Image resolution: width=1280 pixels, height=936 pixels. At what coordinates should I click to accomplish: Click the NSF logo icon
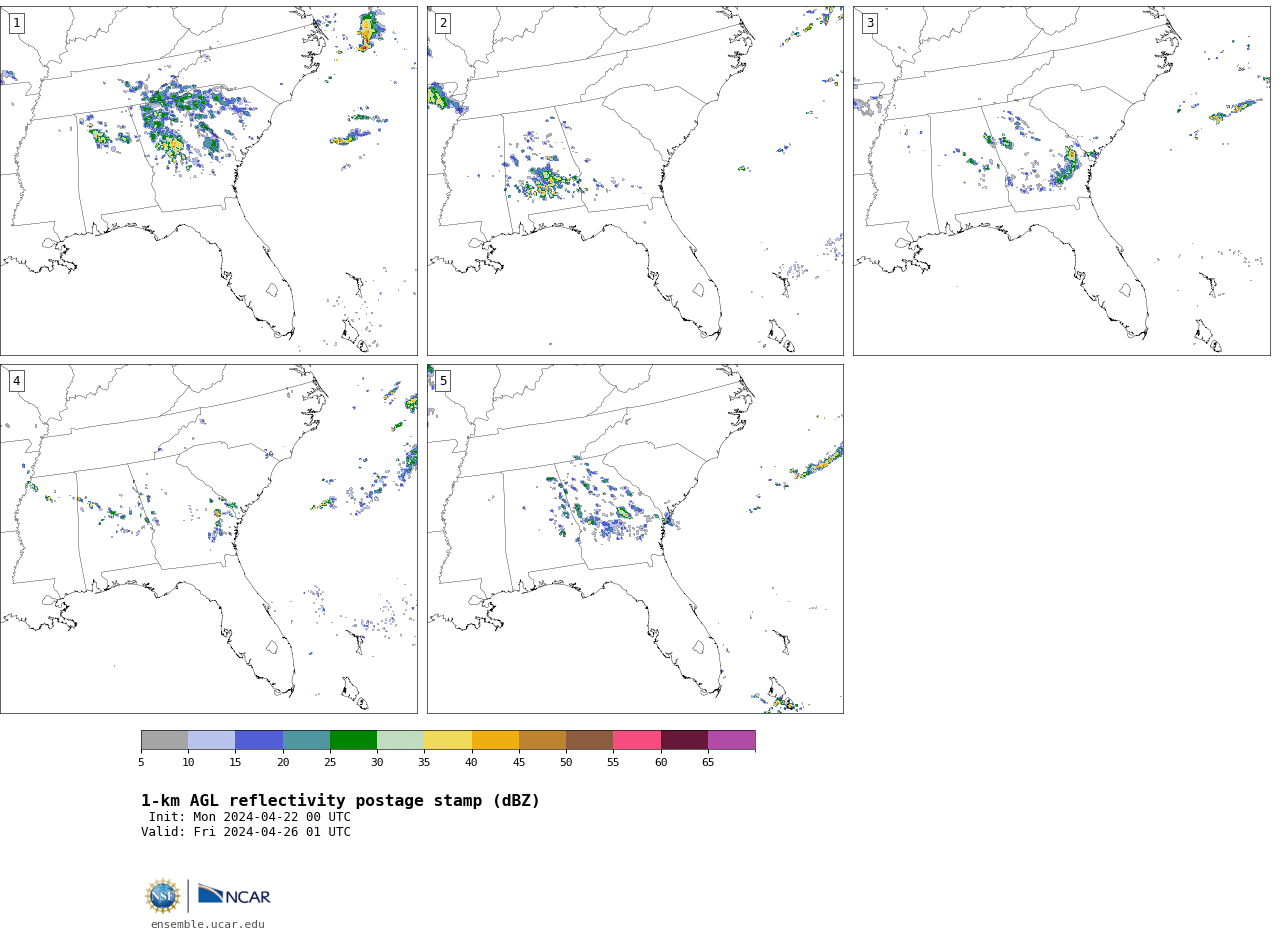163,896
